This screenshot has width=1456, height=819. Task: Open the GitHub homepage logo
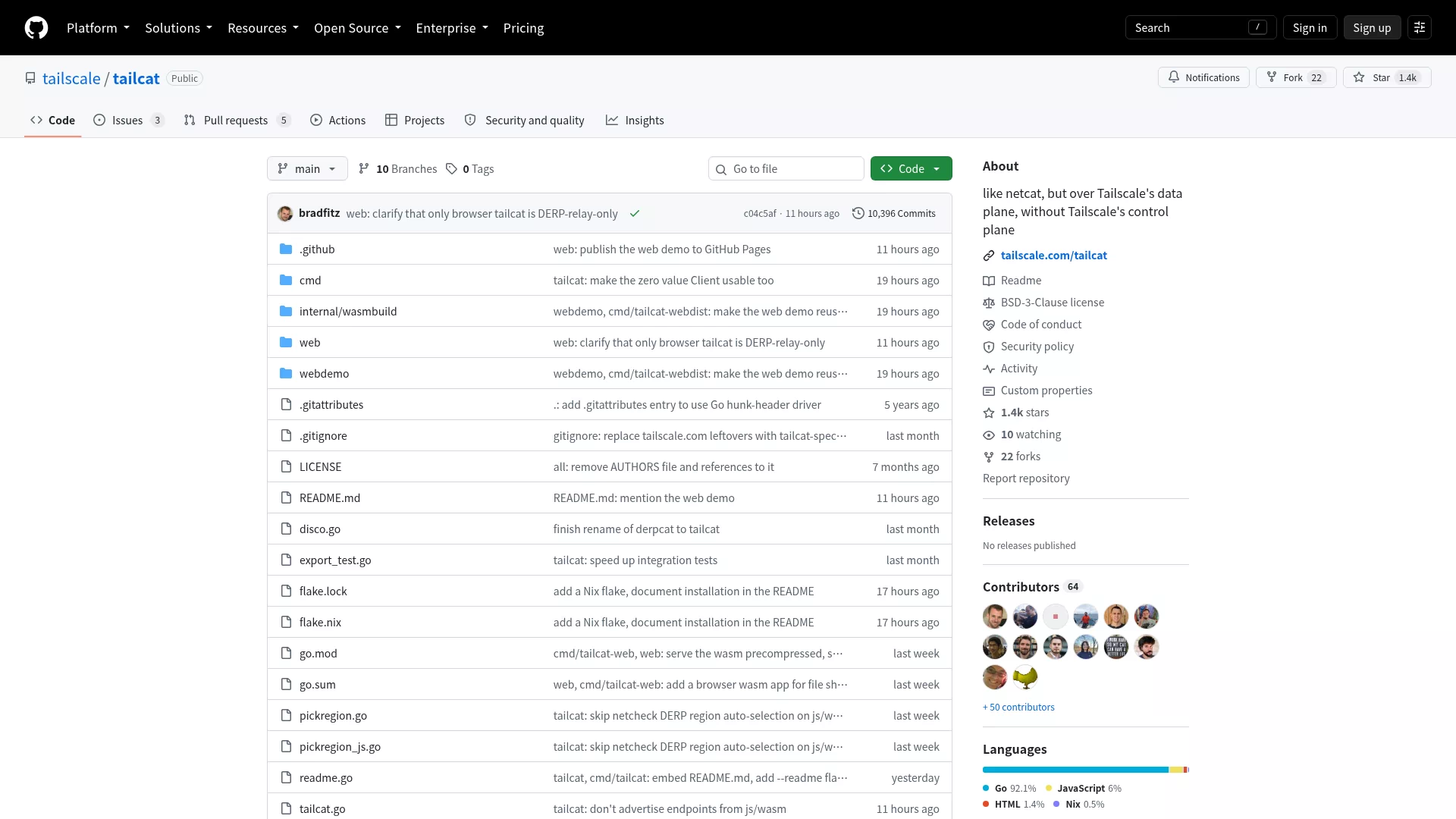click(36, 28)
